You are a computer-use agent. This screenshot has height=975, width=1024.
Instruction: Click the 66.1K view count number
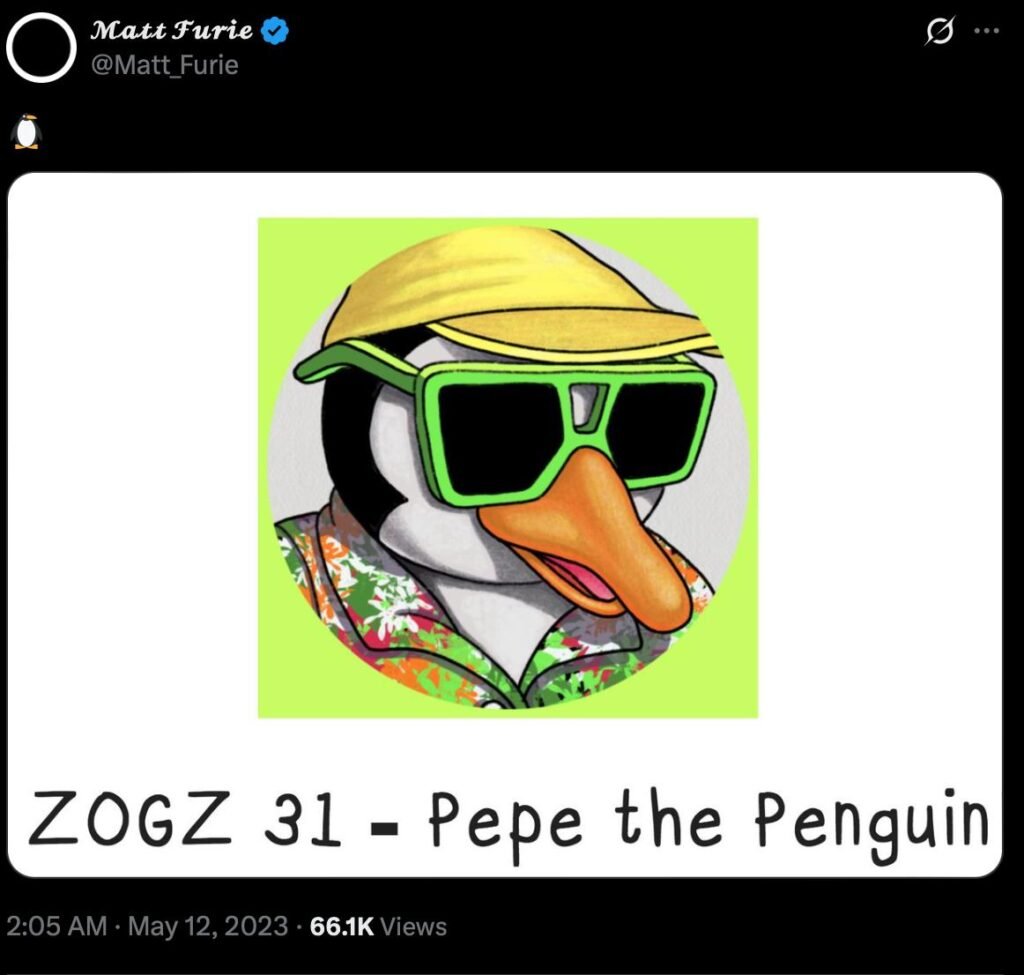pyautogui.click(x=341, y=926)
